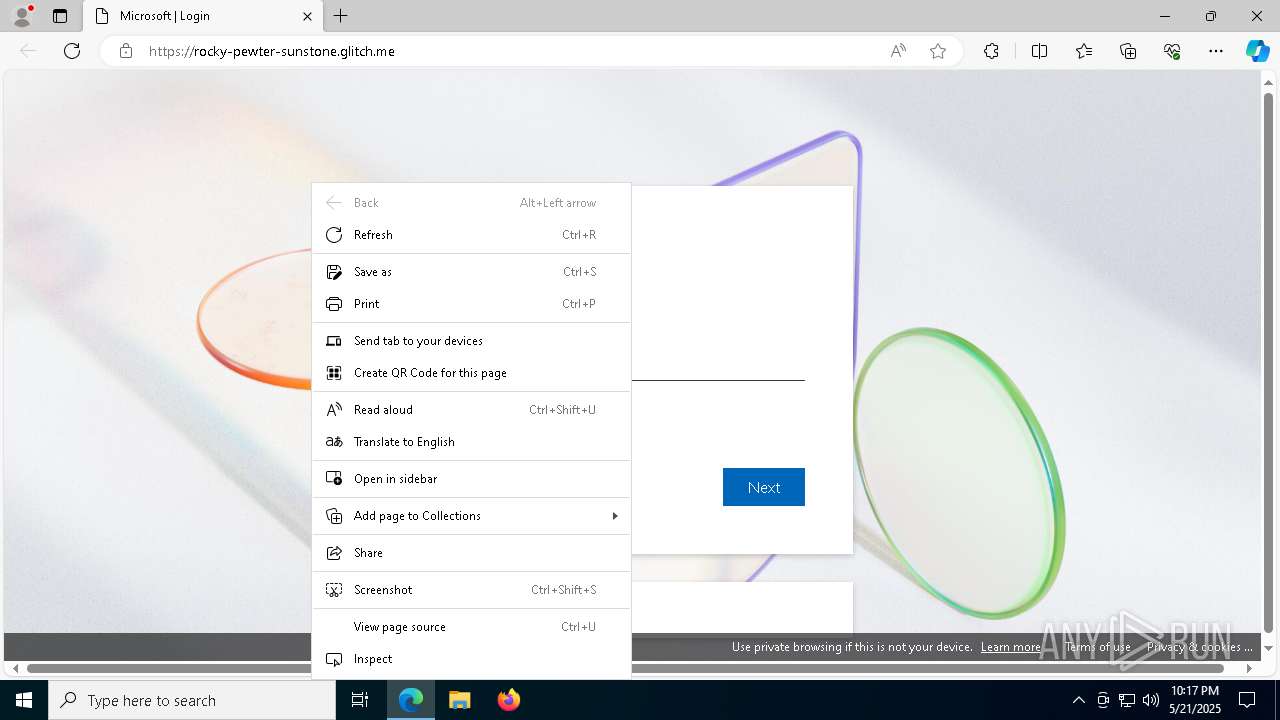Expand Add page to Collections submenu

471,516
